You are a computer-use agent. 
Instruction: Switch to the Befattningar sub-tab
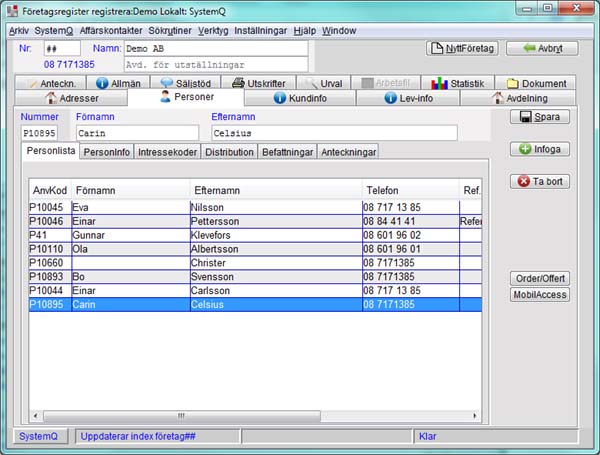[288, 152]
